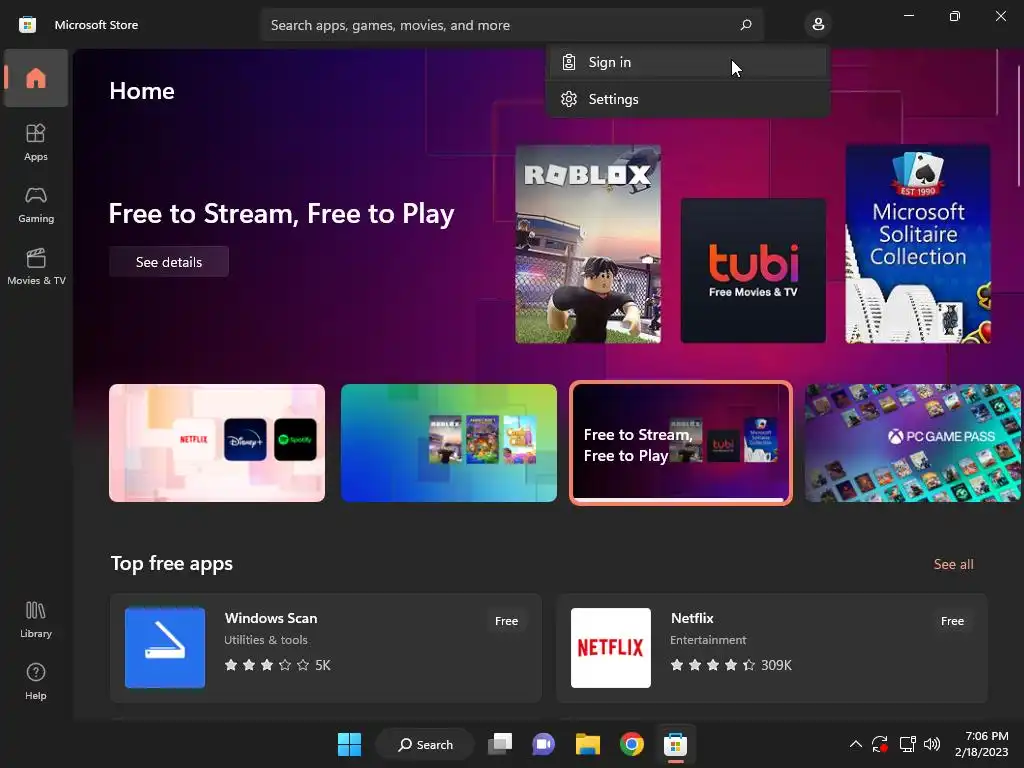
Task: Click the Free button for Netflix
Action: pos(952,621)
